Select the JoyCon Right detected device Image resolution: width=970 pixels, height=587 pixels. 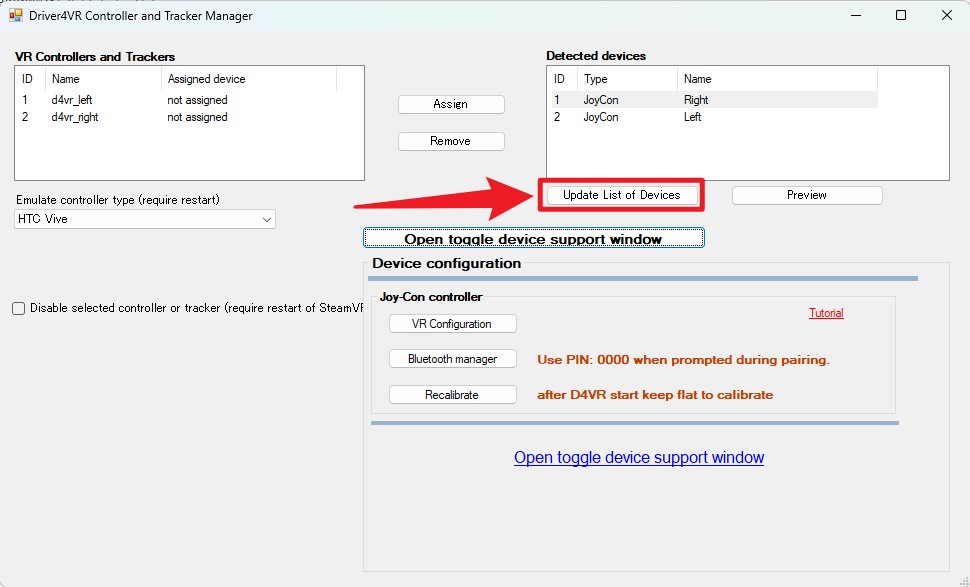(x=715, y=100)
